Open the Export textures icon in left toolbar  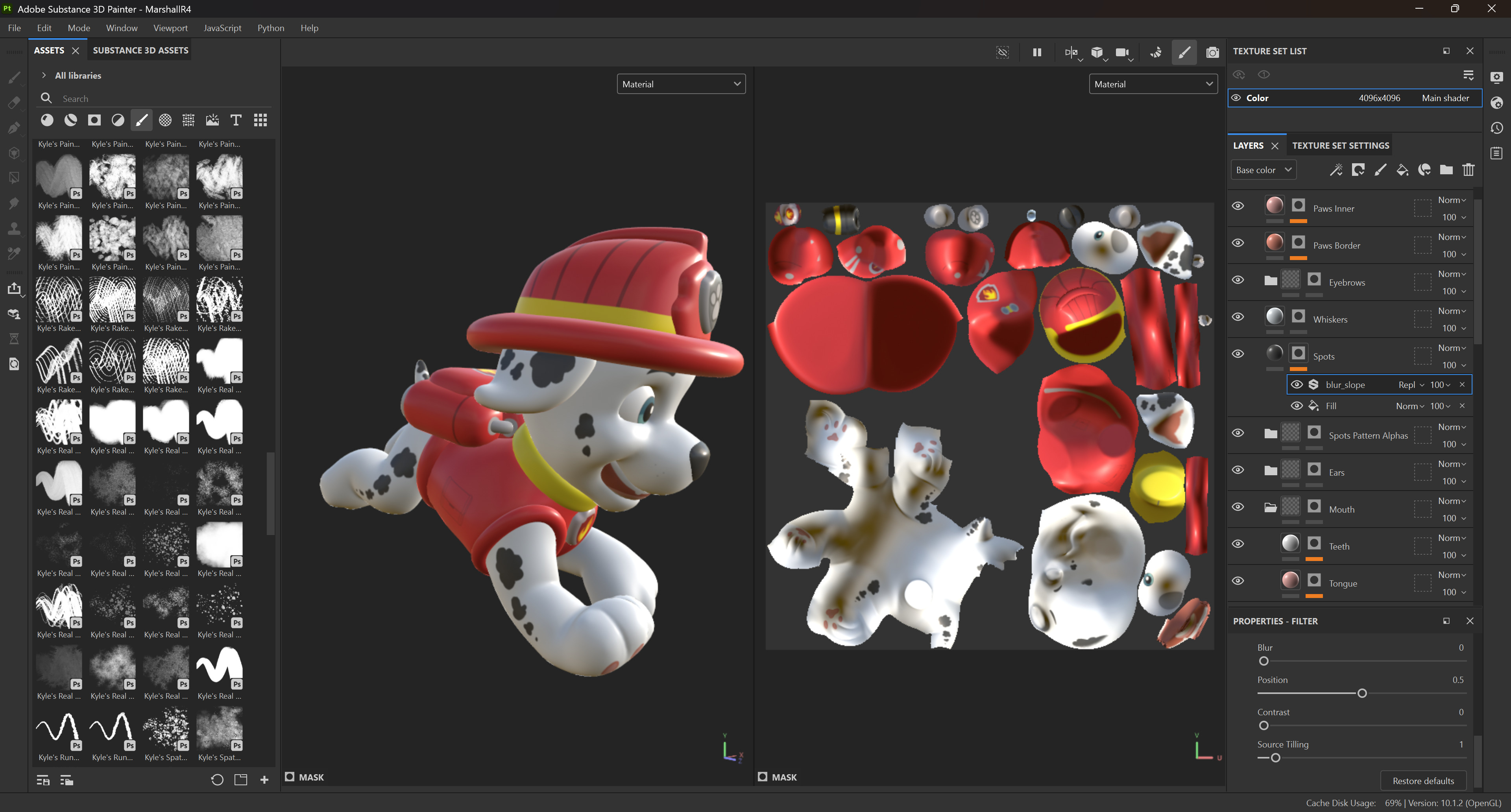(14, 288)
